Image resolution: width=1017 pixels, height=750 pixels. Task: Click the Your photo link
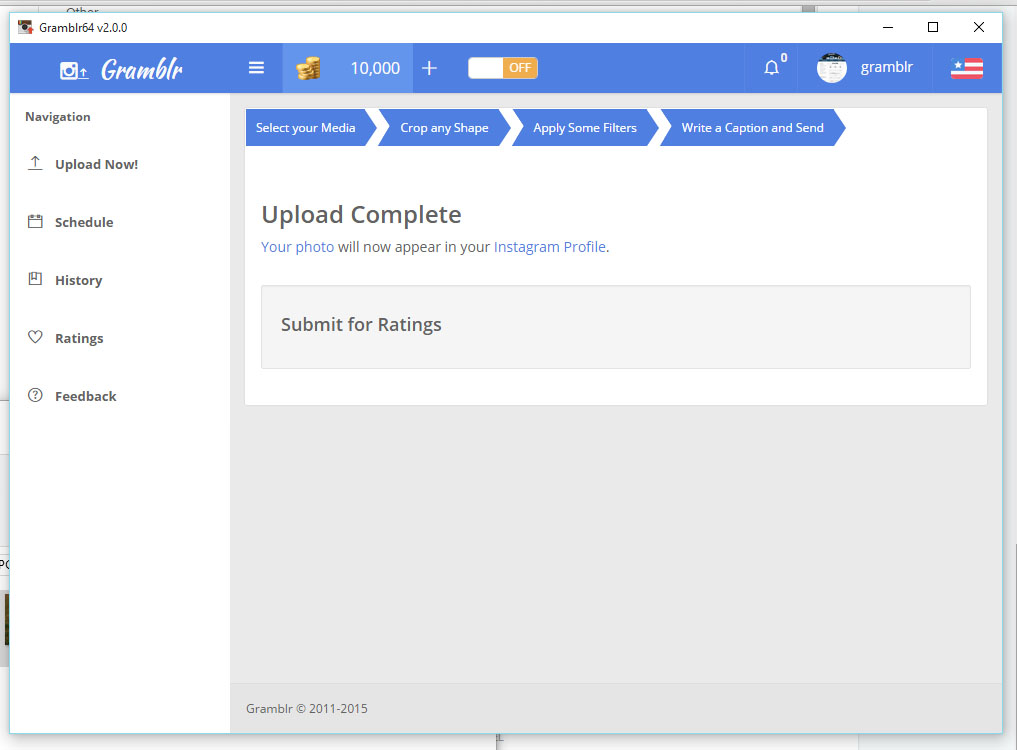click(x=297, y=247)
